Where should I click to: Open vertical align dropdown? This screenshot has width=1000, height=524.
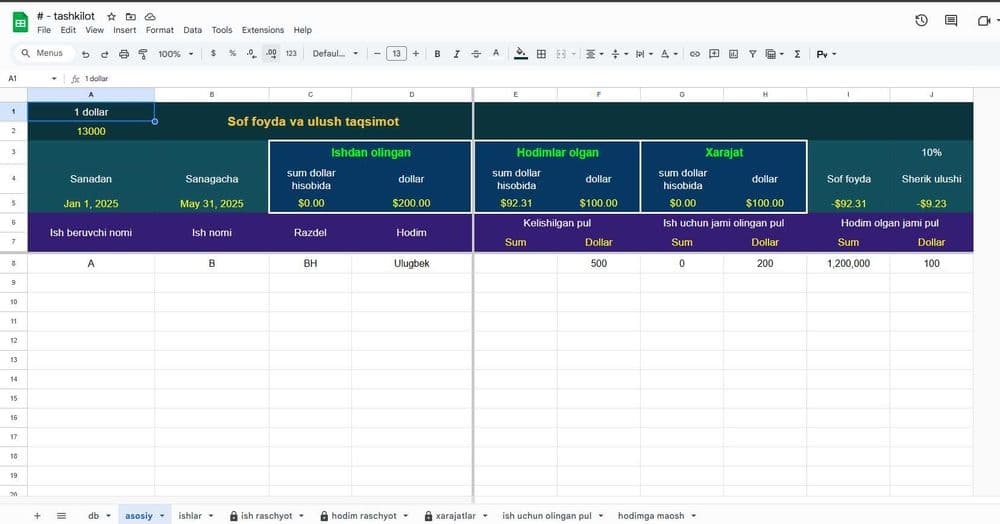pyautogui.click(x=619, y=54)
